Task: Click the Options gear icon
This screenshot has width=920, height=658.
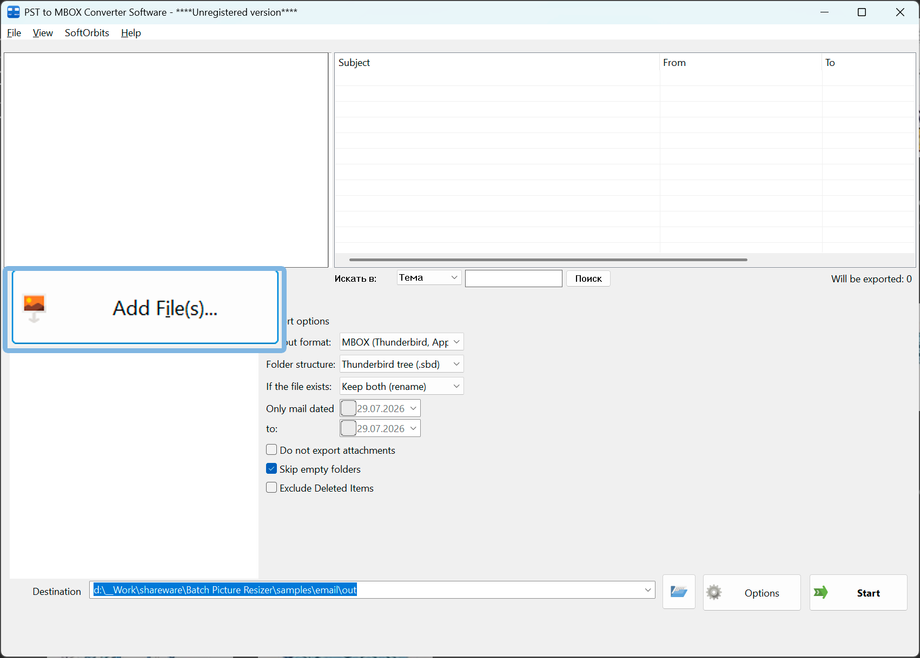Action: pyautogui.click(x=713, y=592)
